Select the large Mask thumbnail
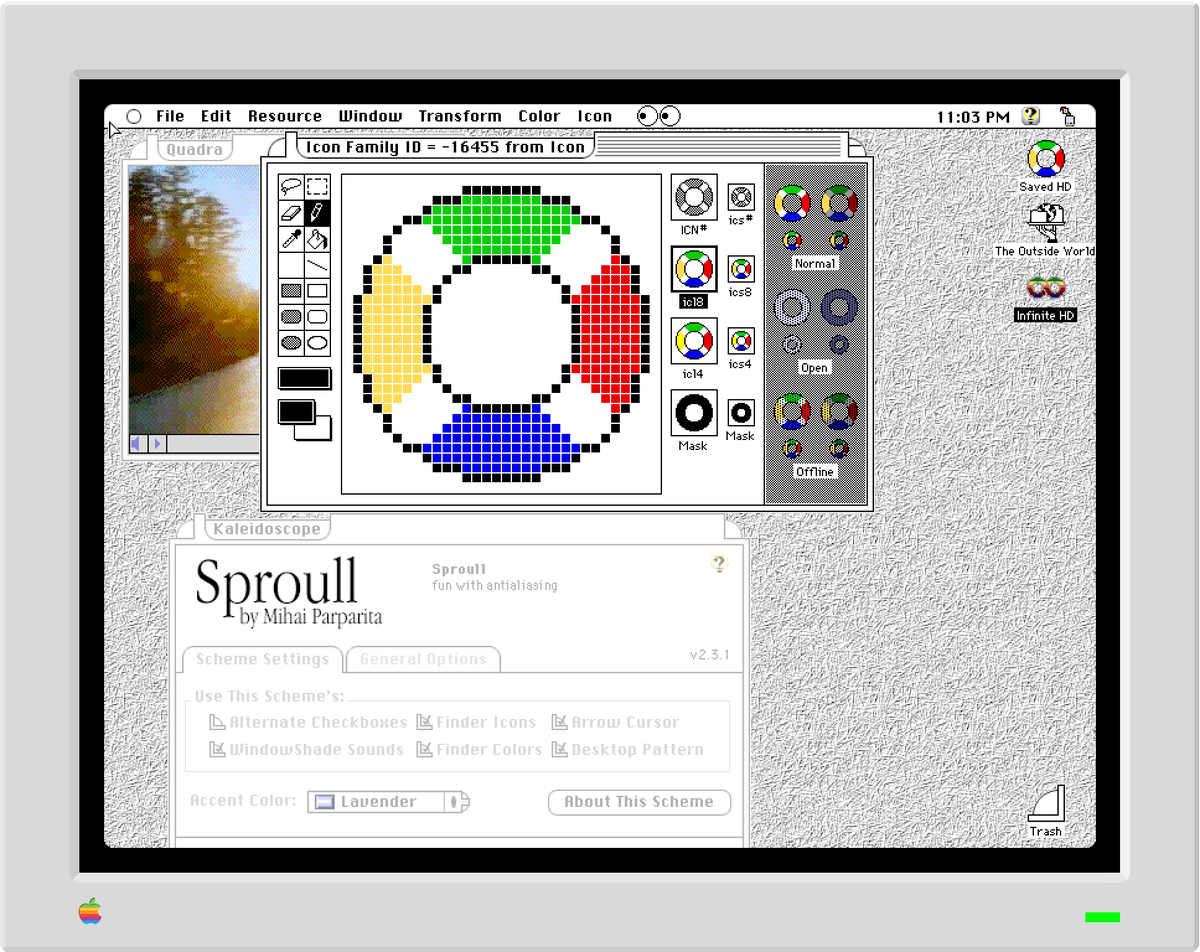1200x952 pixels. [693, 414]
